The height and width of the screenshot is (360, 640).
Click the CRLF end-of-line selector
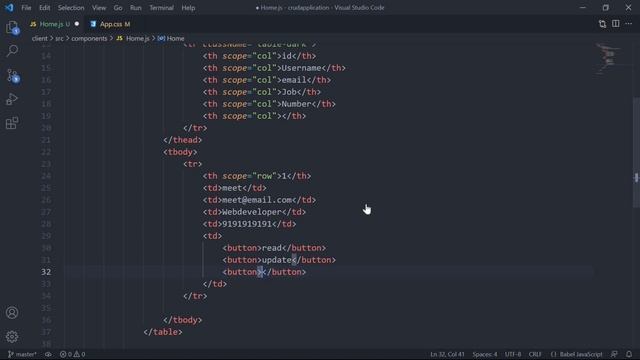pyautogui.click(x=535, y=354)
